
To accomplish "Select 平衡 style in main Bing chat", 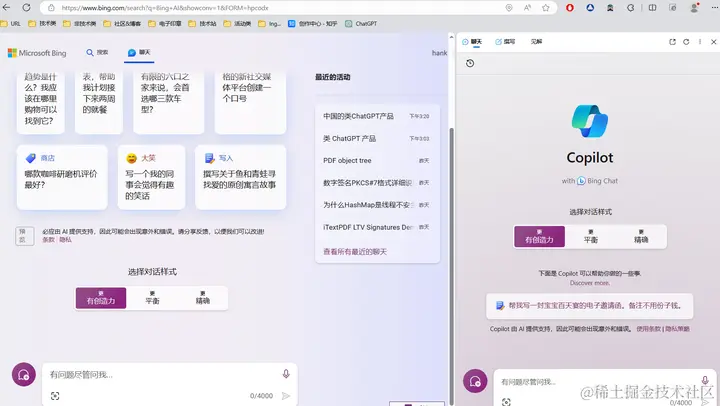I will (x=152, y=298).
